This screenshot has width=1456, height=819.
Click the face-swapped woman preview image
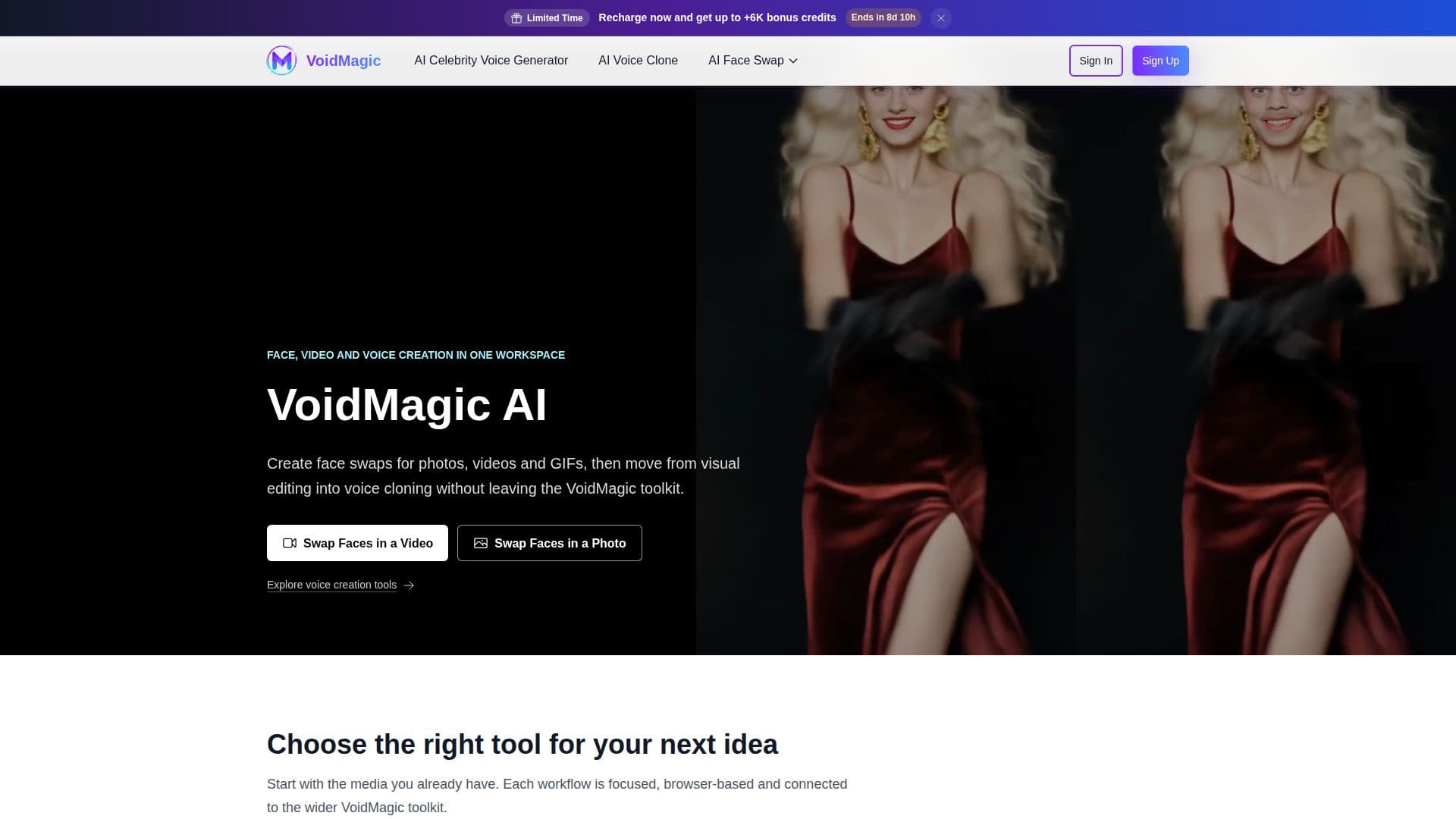pyautogui.click(x=1266, y=370)
